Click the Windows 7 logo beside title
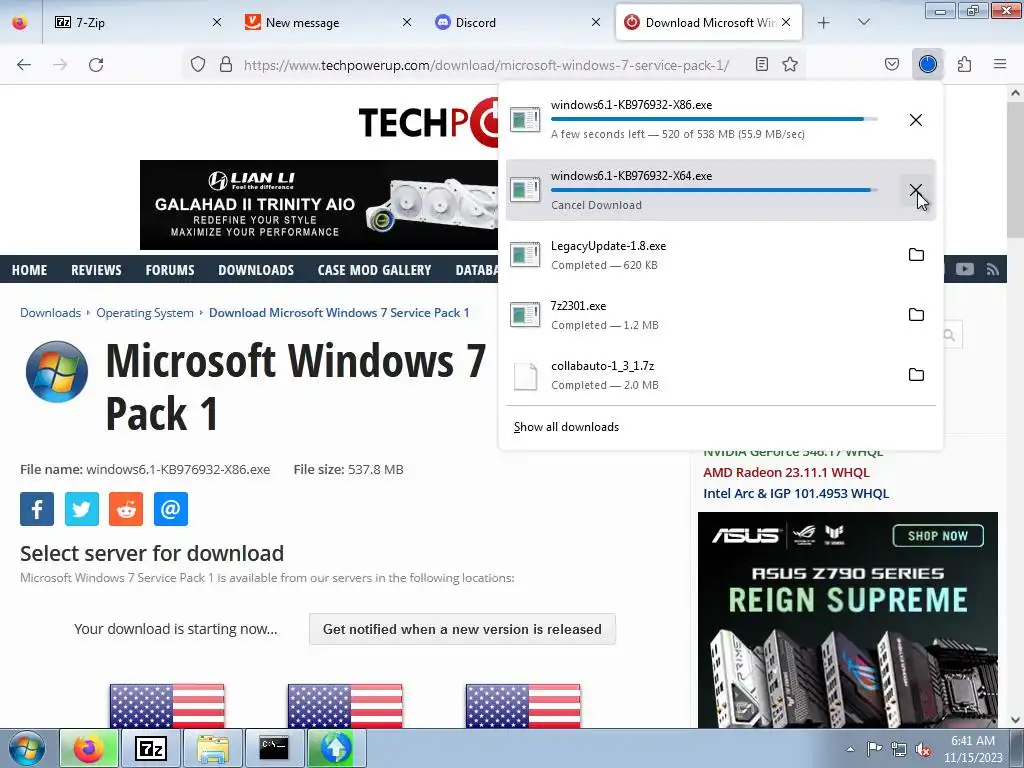 click(57, 372)
